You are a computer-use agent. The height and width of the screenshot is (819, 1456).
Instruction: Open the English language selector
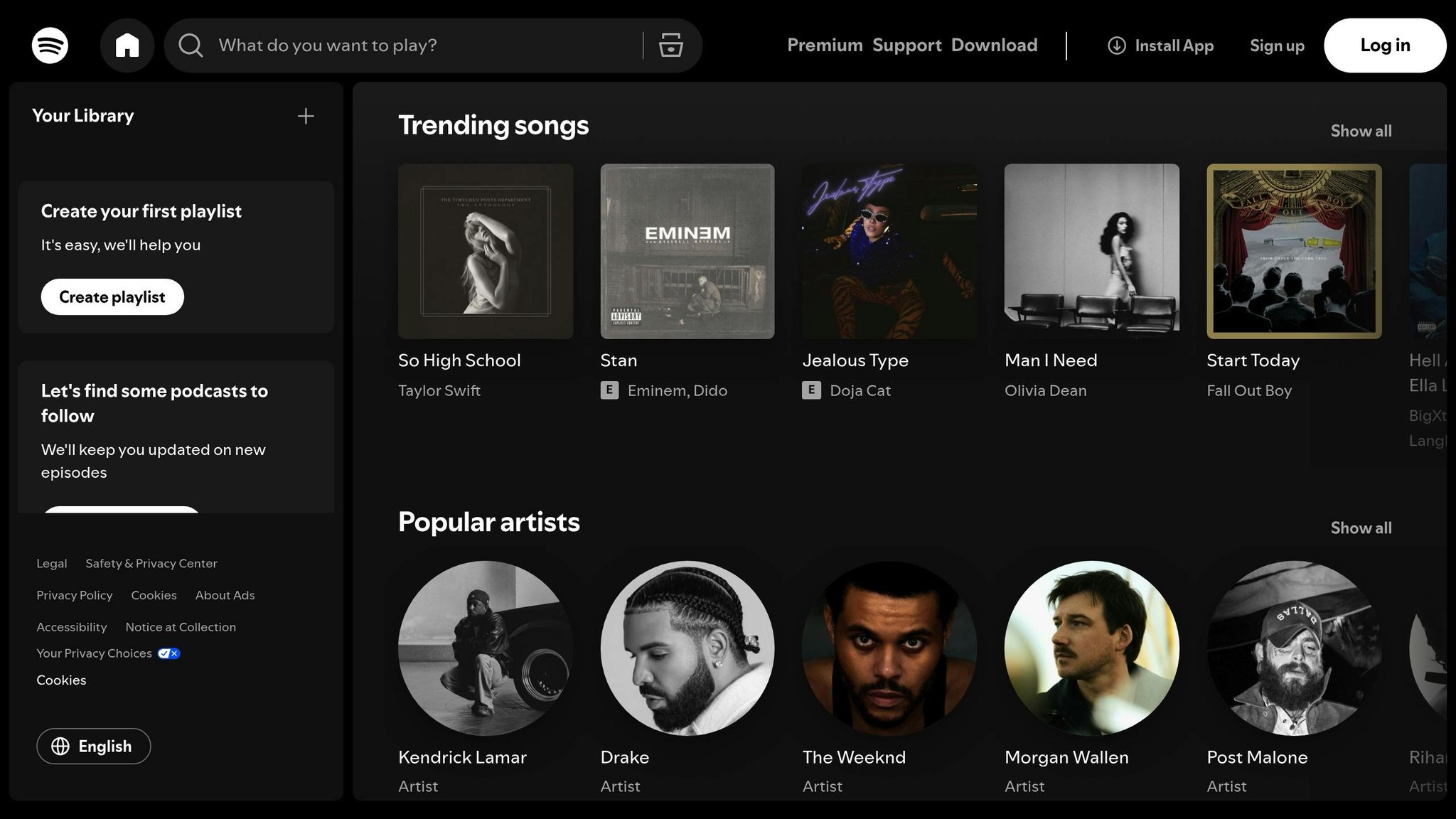pos(94,746)
